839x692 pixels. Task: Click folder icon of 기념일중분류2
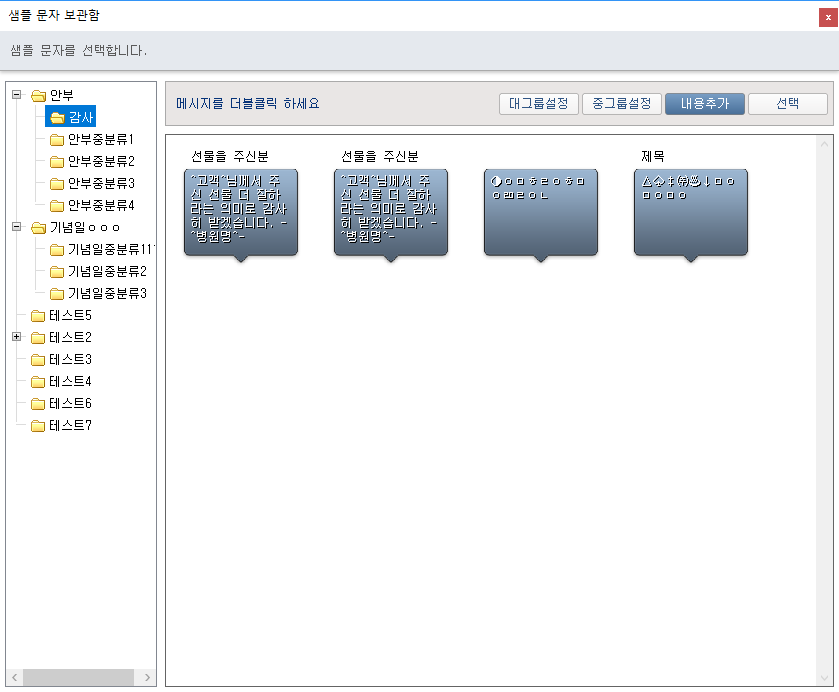click(x=57, y=272)
